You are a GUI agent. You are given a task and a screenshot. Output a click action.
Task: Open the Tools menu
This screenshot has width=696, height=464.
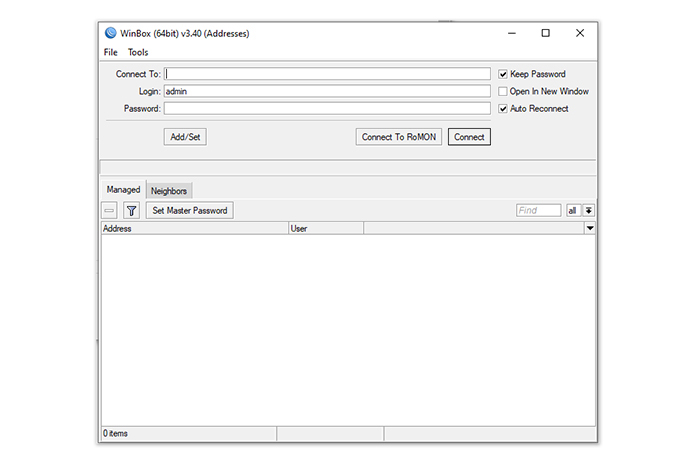(138, 52)
